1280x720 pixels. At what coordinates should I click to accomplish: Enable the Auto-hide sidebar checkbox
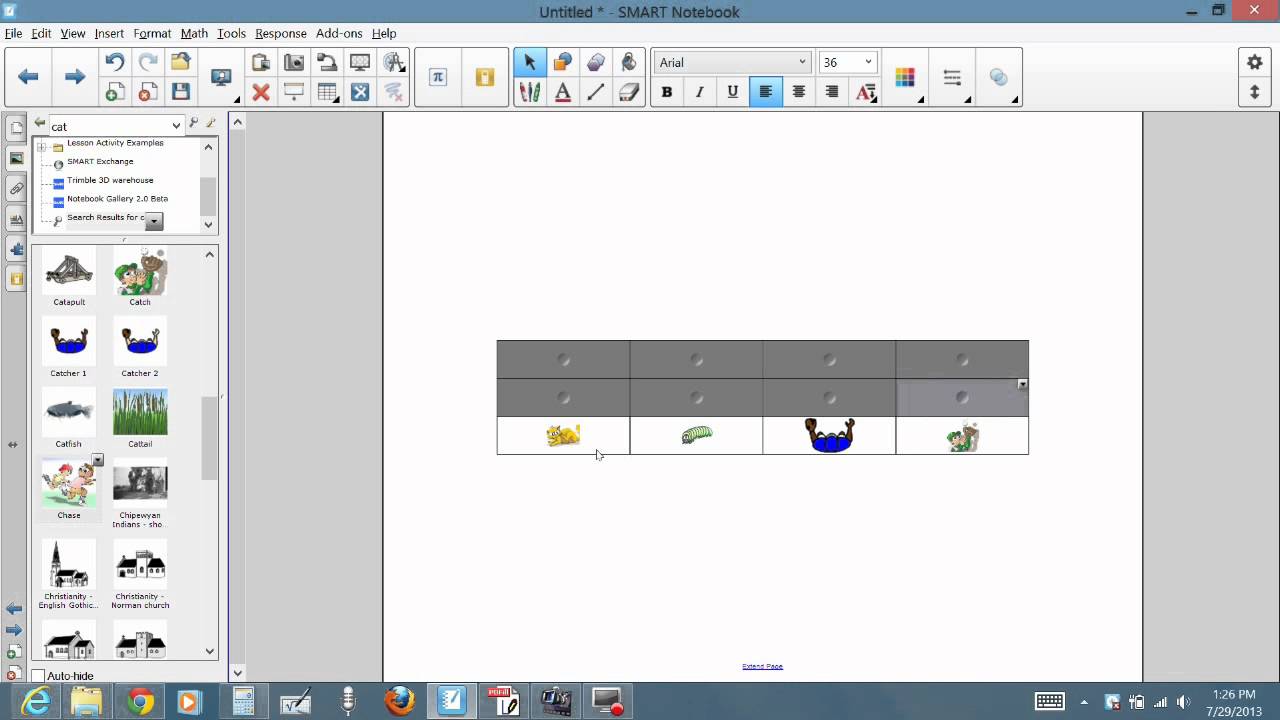click(x=39, y=676)
